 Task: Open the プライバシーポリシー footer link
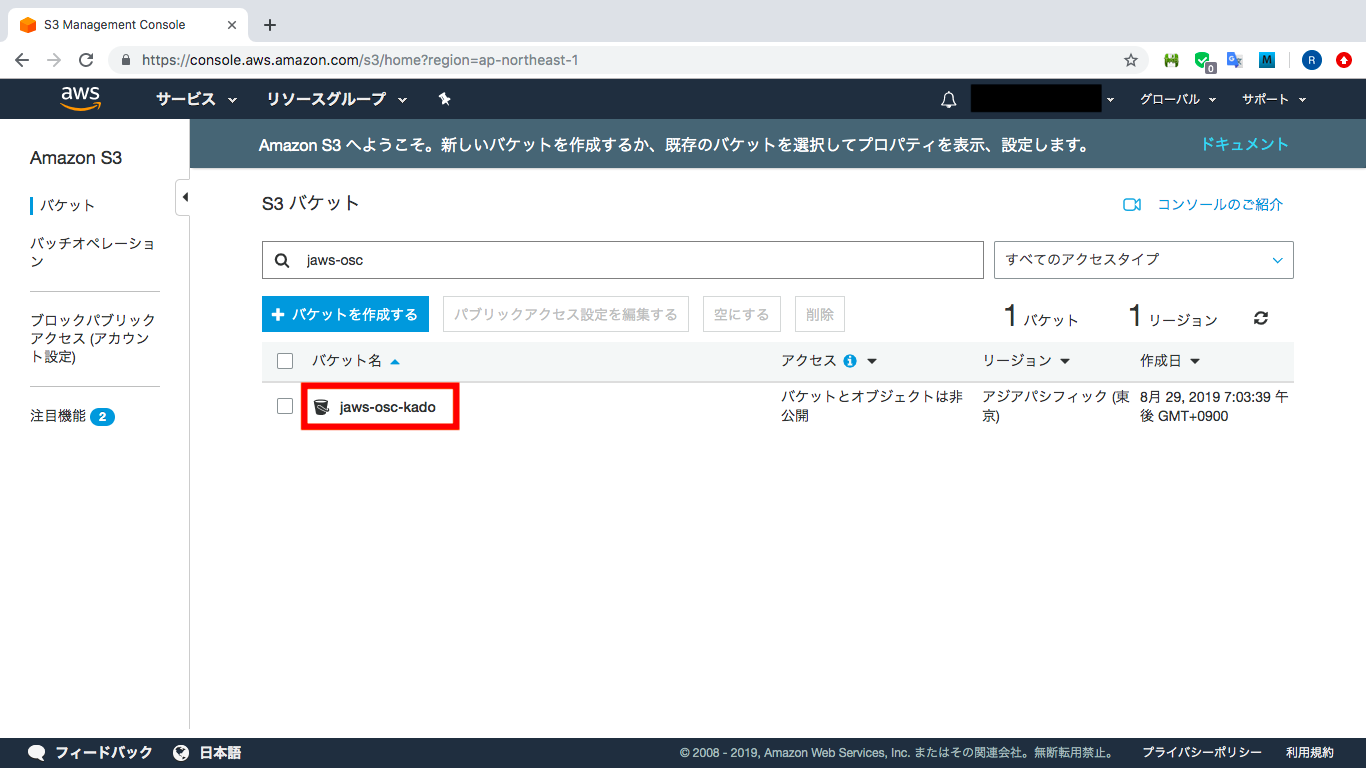[x=1202, y=753]
